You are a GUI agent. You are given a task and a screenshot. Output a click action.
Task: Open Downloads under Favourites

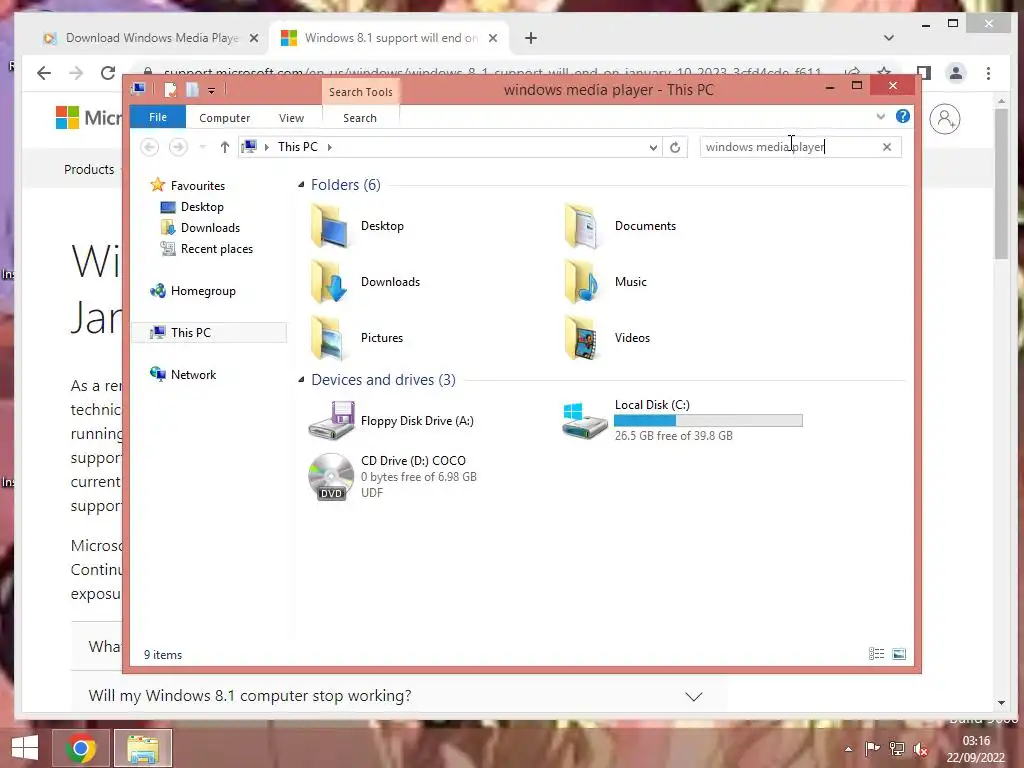(x=200, y=228)
